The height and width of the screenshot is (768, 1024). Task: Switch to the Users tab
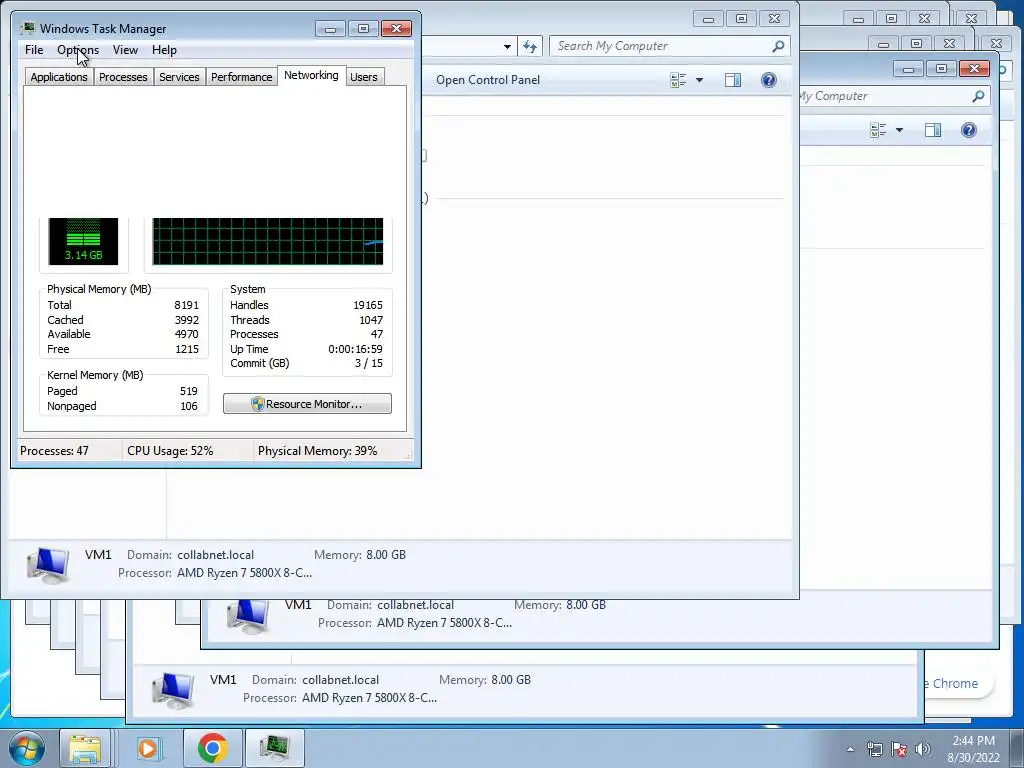(x=363, y=77)
